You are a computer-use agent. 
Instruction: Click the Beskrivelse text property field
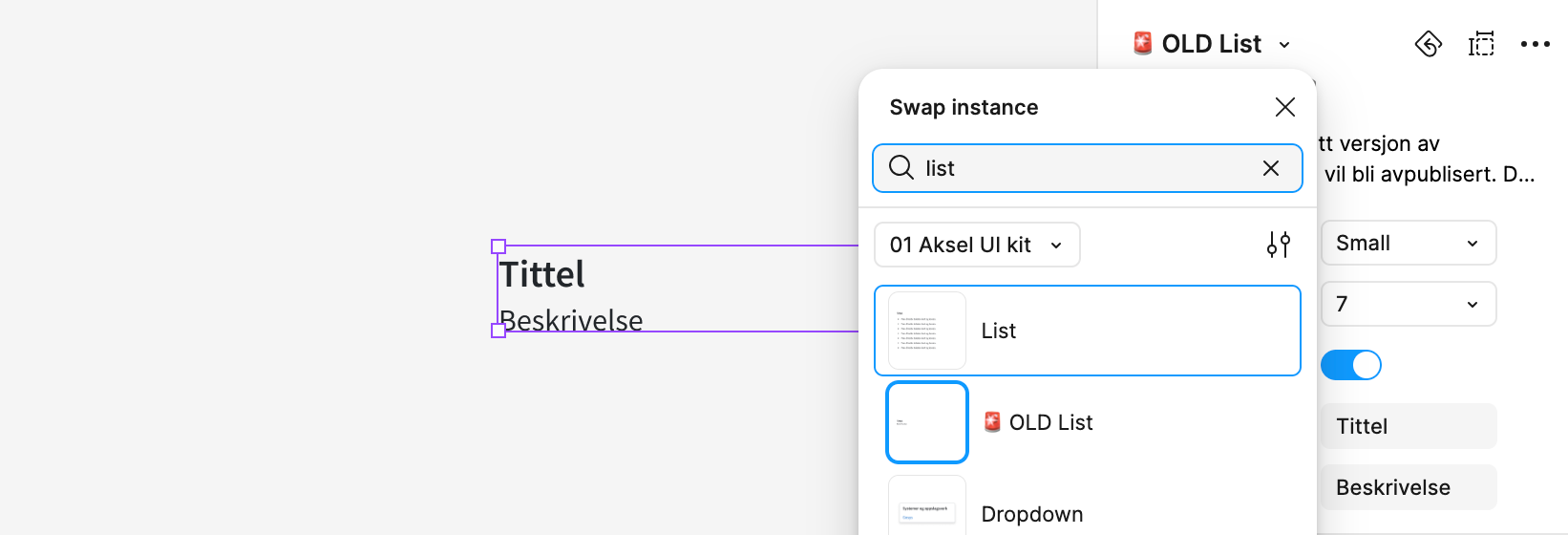pos(1409,487)
